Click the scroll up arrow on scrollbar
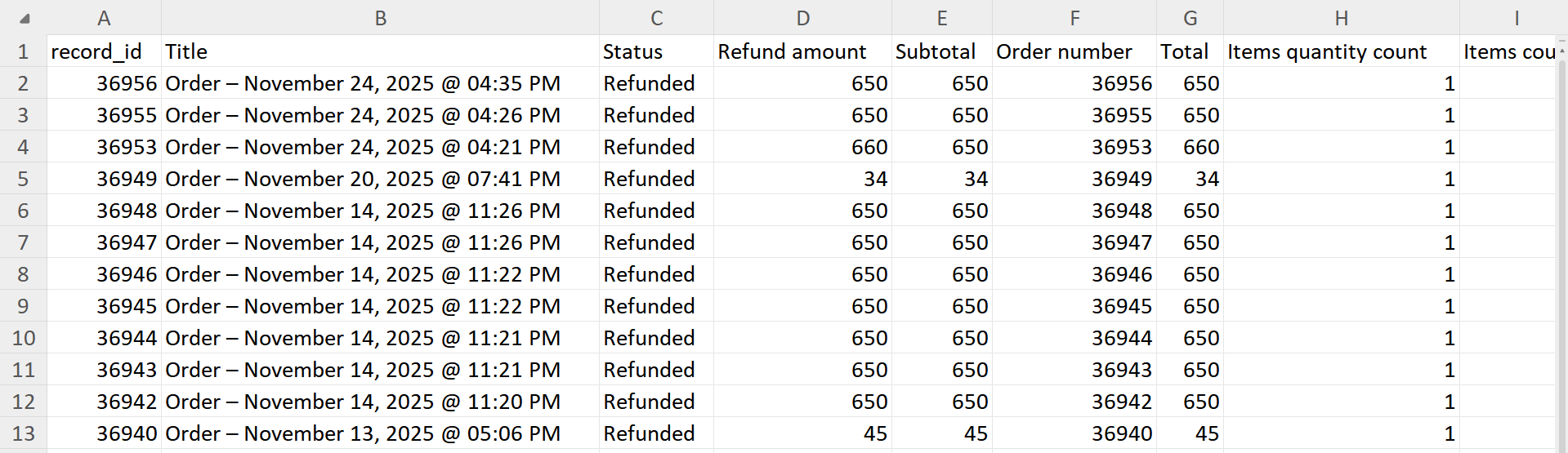The image size is (1568, 453). pos(1561,51)
